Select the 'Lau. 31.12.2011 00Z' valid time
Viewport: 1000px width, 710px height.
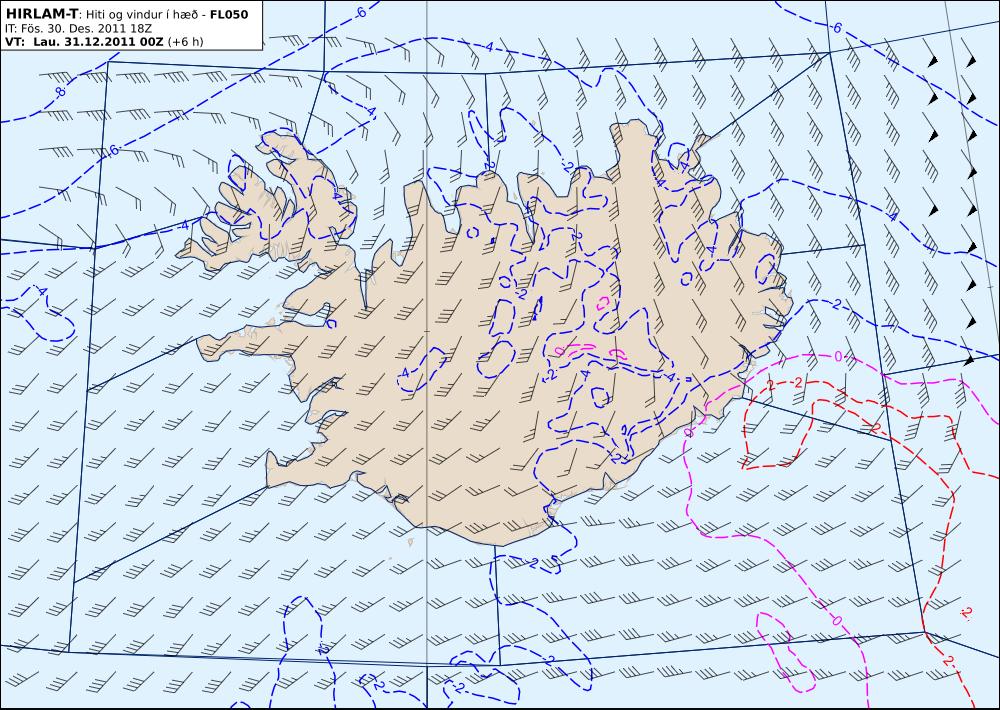98,42
